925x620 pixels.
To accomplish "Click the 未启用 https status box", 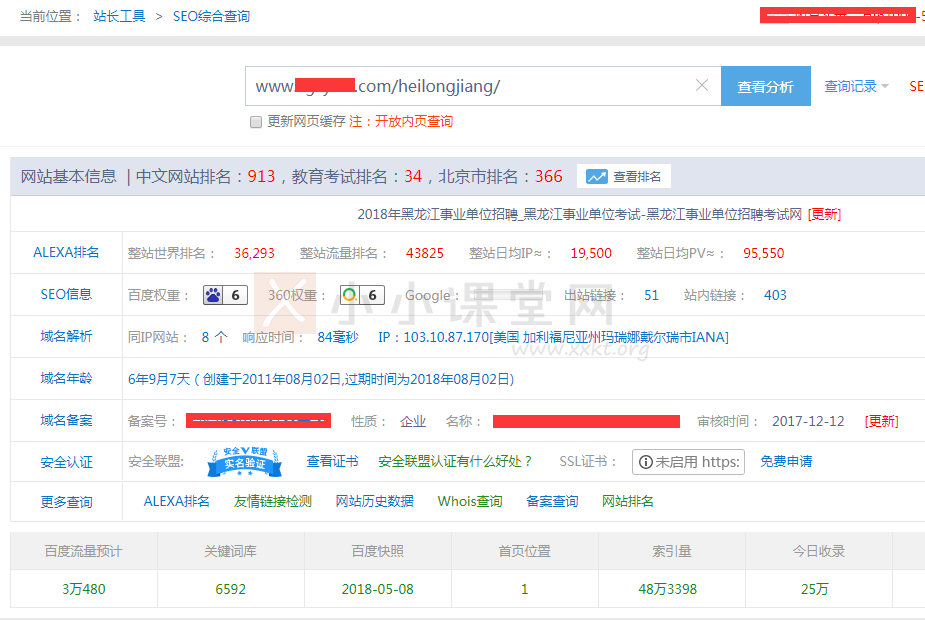I will click(688, 462).
